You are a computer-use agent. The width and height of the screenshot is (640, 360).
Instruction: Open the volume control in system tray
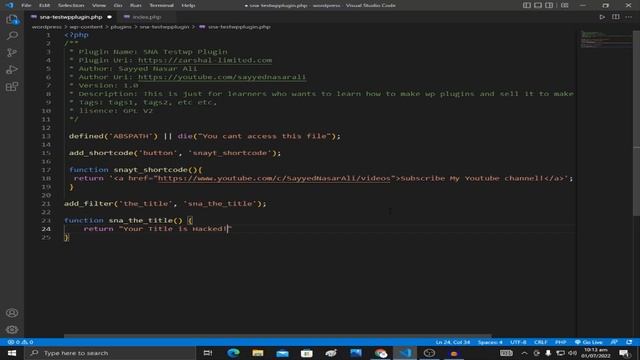coord(572,353)
